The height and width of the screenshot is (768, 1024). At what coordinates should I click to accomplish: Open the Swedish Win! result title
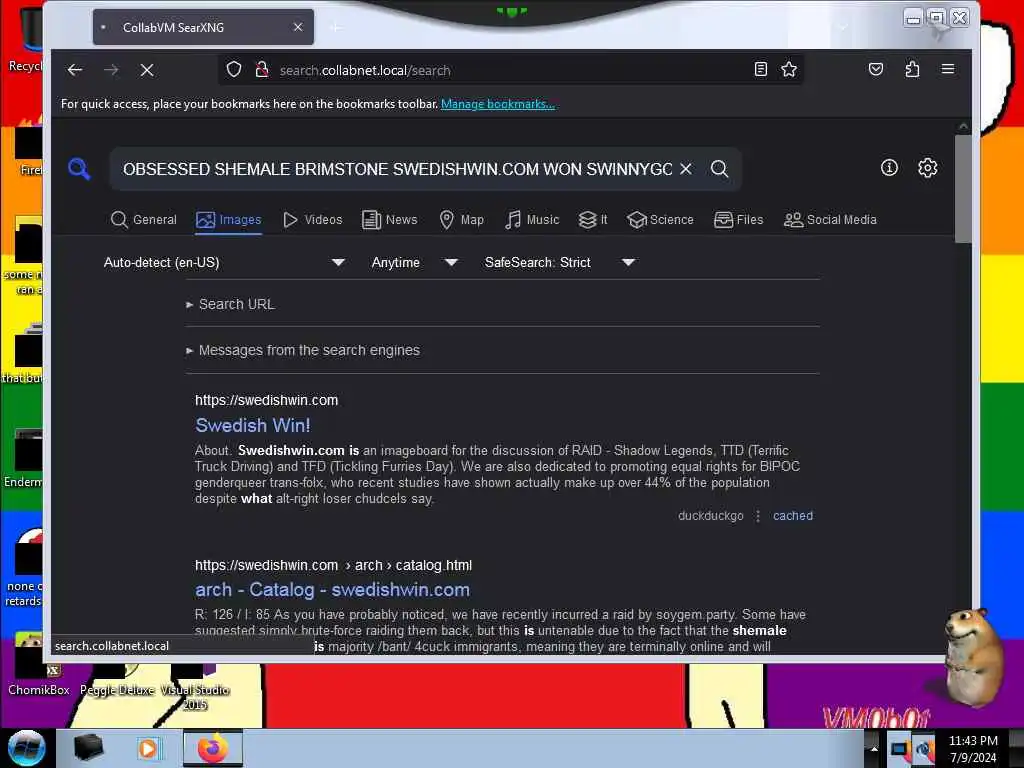(x=253, y=425)
